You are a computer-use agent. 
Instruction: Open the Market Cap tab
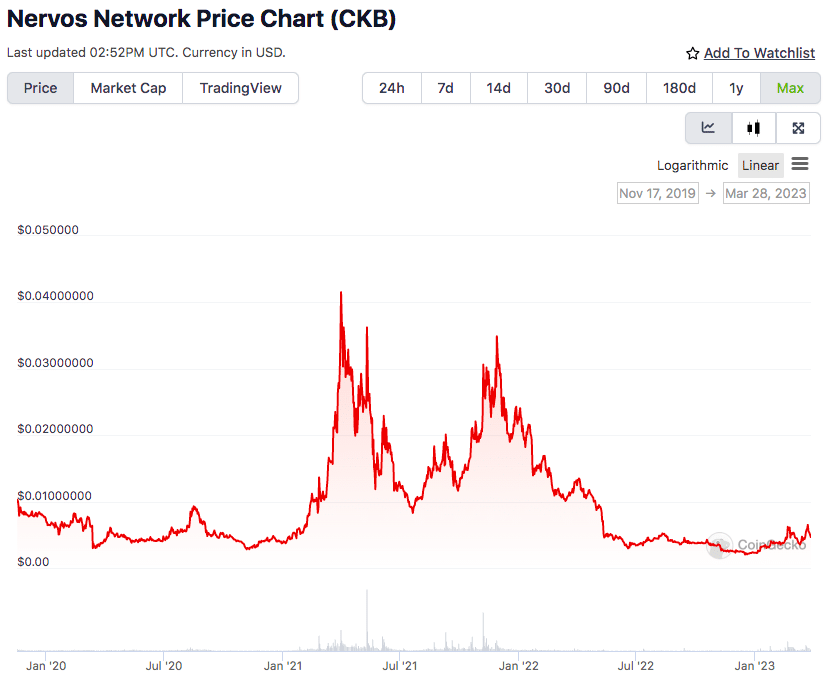pyautogui.click(x=128, y=88)
